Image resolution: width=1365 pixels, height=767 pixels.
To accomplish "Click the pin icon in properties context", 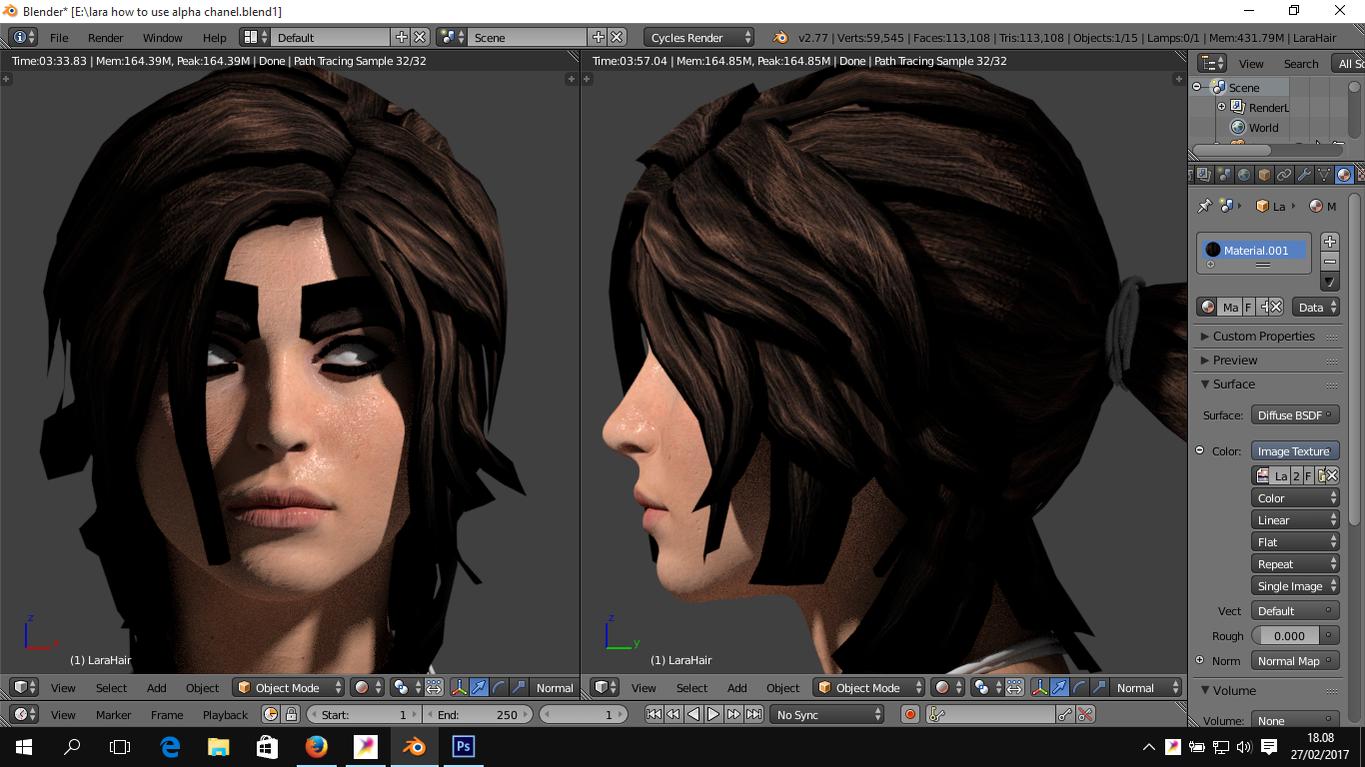I will [x=1205, y=205].
